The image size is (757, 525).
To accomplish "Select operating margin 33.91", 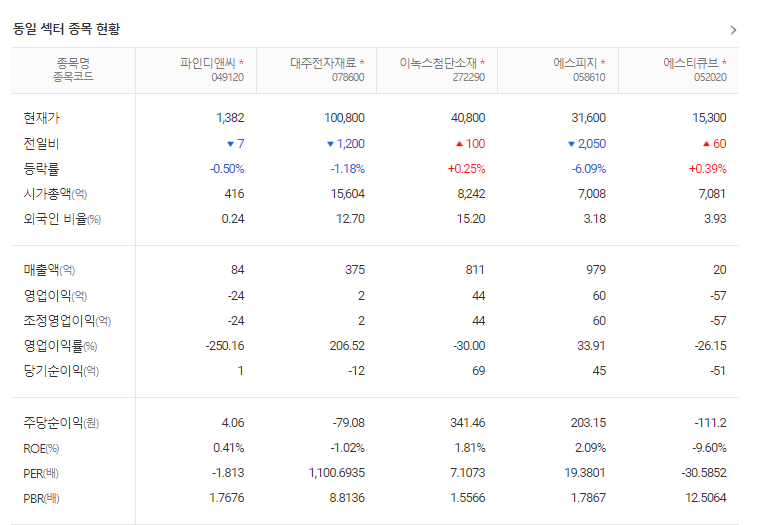I will 591,346.
